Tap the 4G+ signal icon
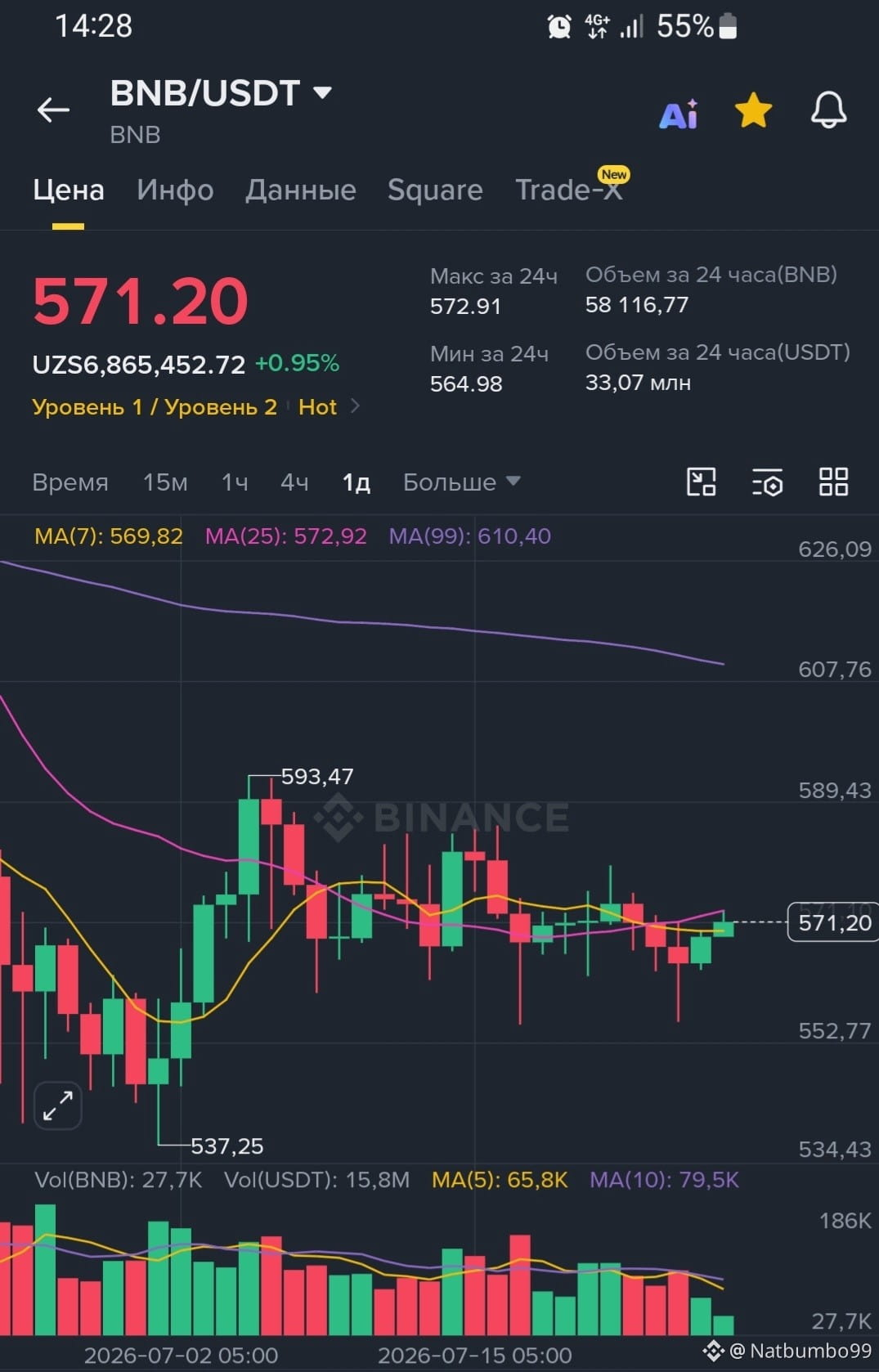 pos(598,26)
